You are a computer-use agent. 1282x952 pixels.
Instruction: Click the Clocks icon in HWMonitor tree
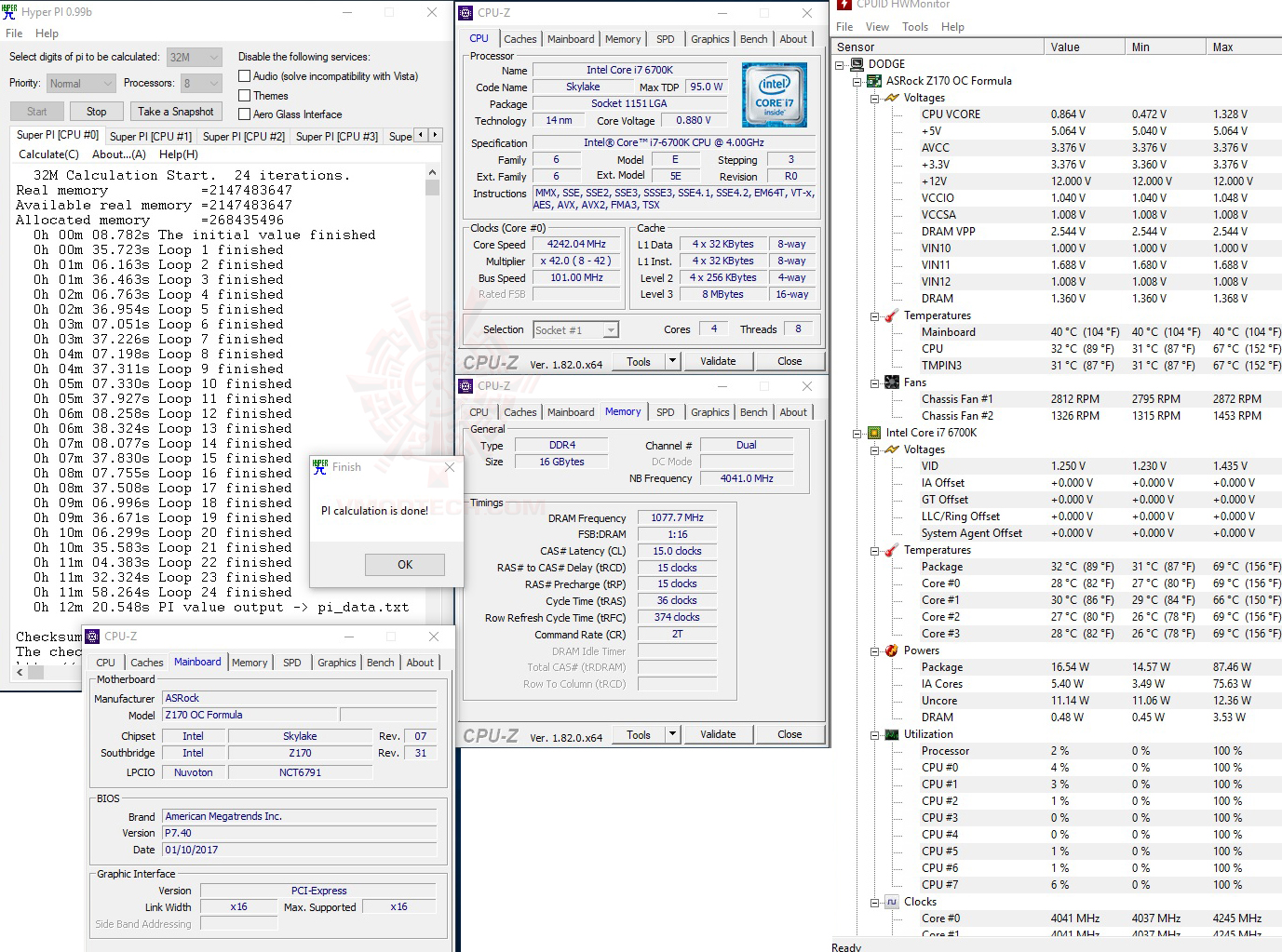point(891,902)
